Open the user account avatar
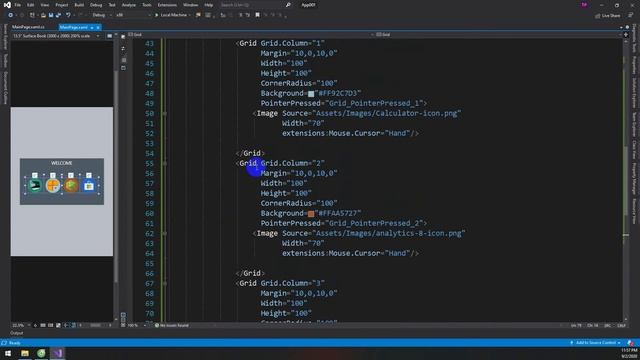The height and width of the screenshot is (360, 640). point(584,5)
